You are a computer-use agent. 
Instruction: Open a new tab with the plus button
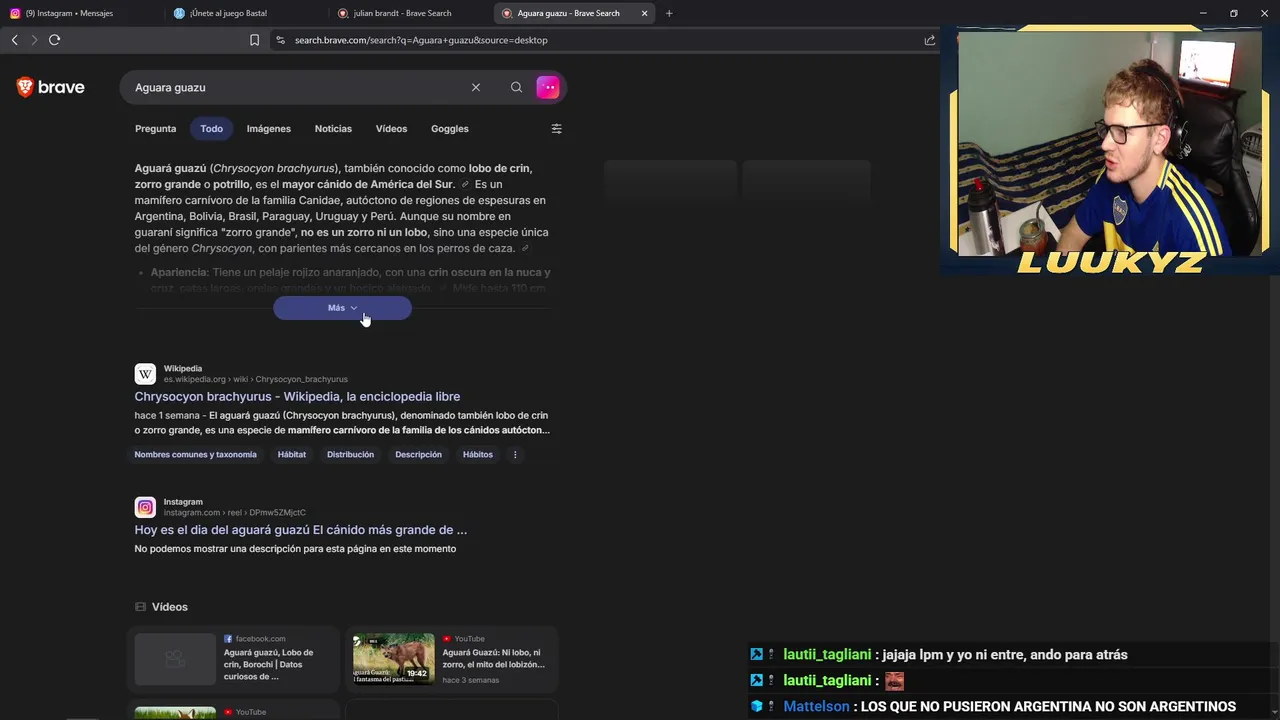669,13
